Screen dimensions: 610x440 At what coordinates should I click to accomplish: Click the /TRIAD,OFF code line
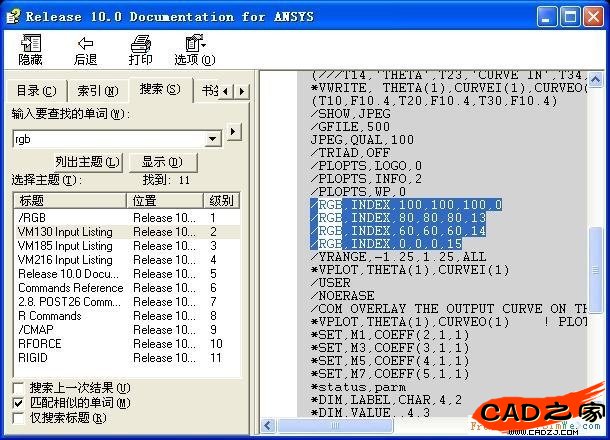350,153
